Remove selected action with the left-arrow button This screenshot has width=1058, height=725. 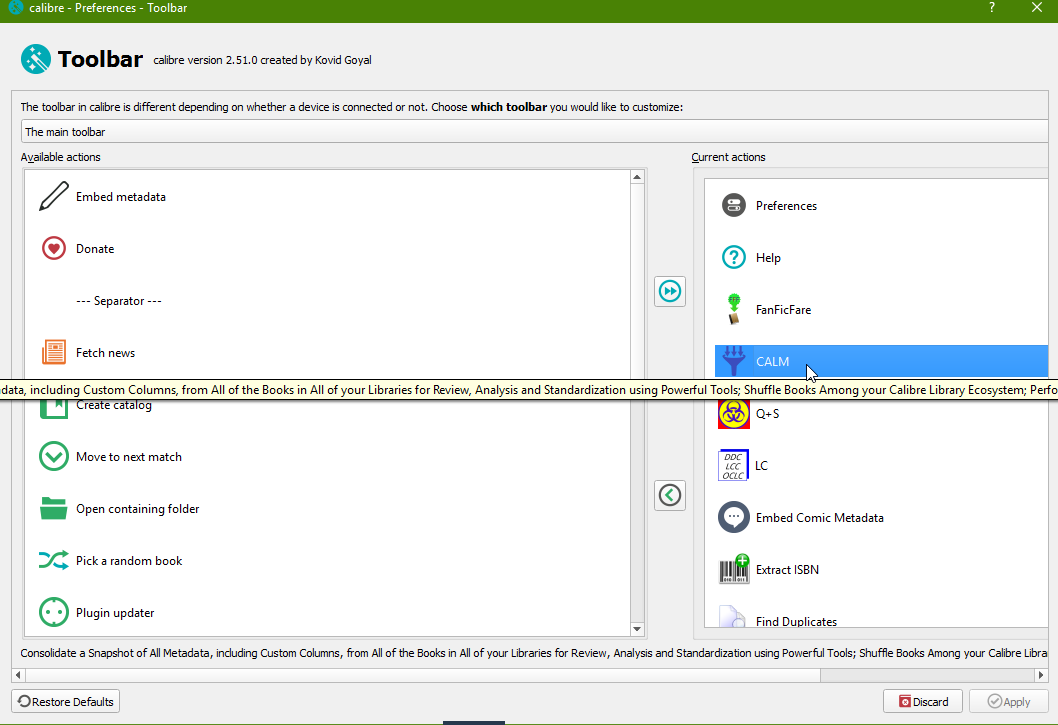click(670, 495)
